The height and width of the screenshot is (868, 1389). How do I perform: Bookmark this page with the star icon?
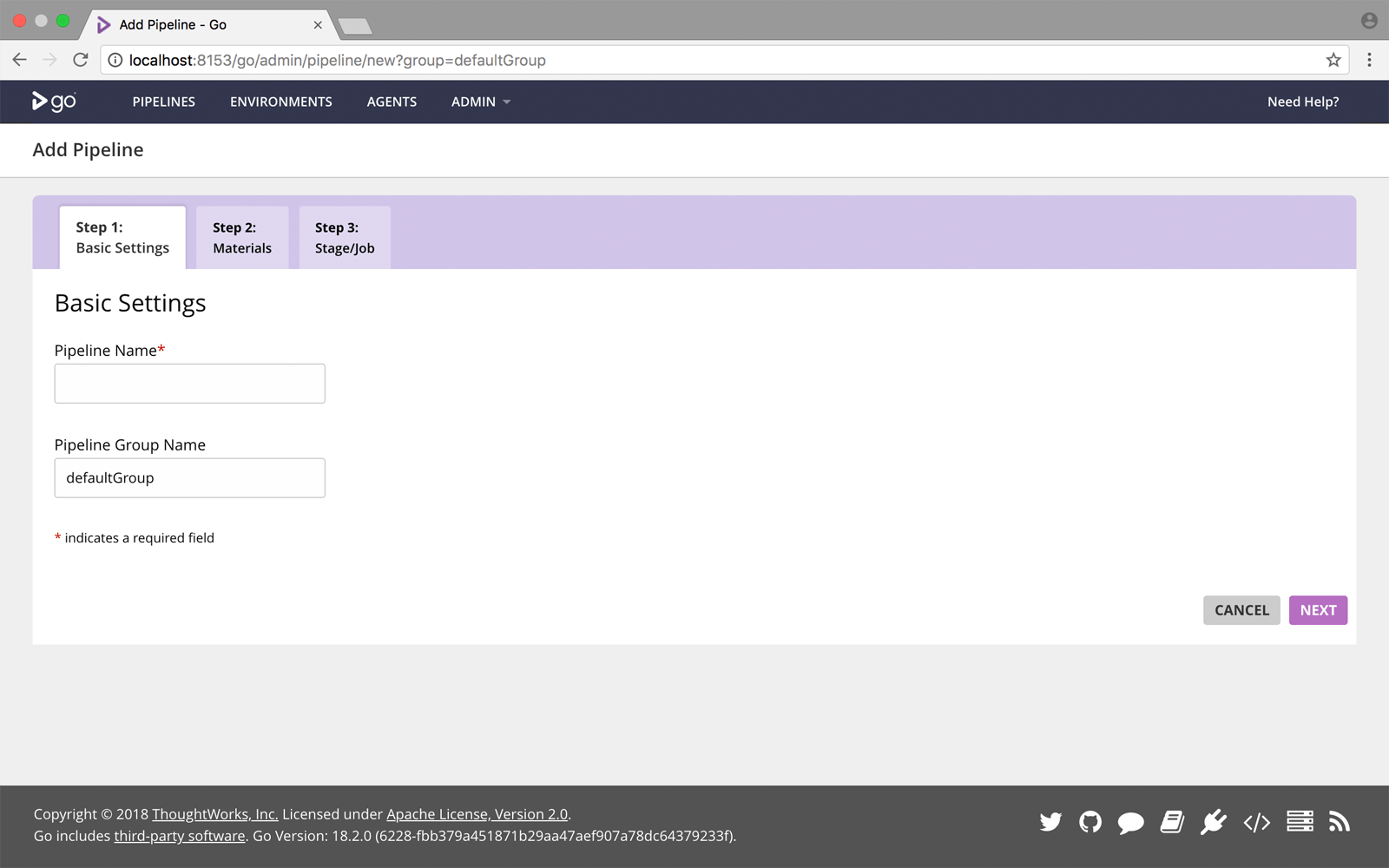[x=1333, y=60]
